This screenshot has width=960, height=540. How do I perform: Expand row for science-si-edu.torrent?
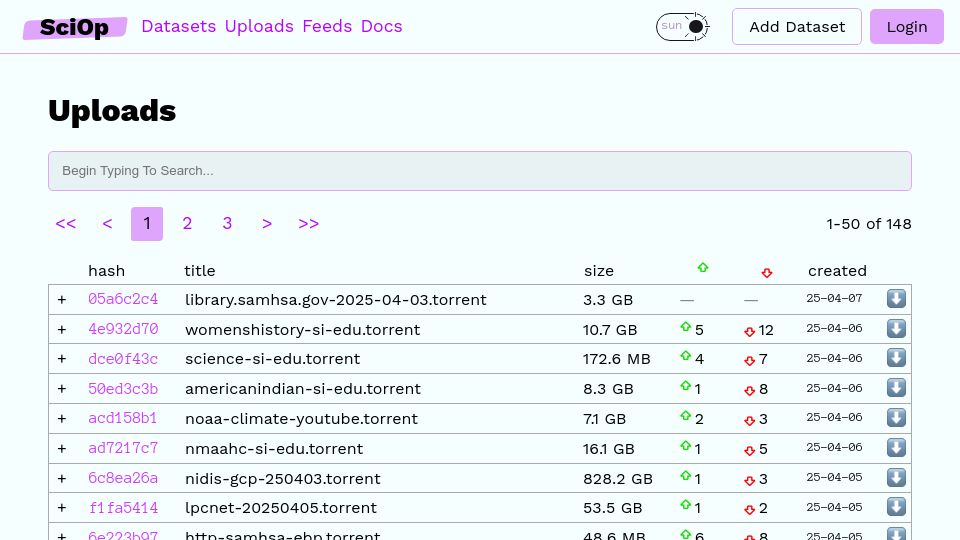(x=62, y=359)
